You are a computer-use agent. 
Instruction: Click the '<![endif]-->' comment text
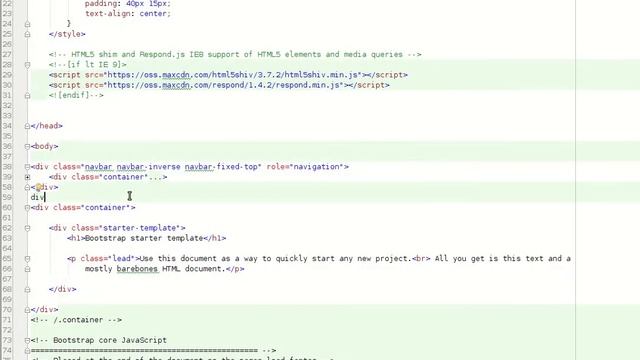pos(76,95)
